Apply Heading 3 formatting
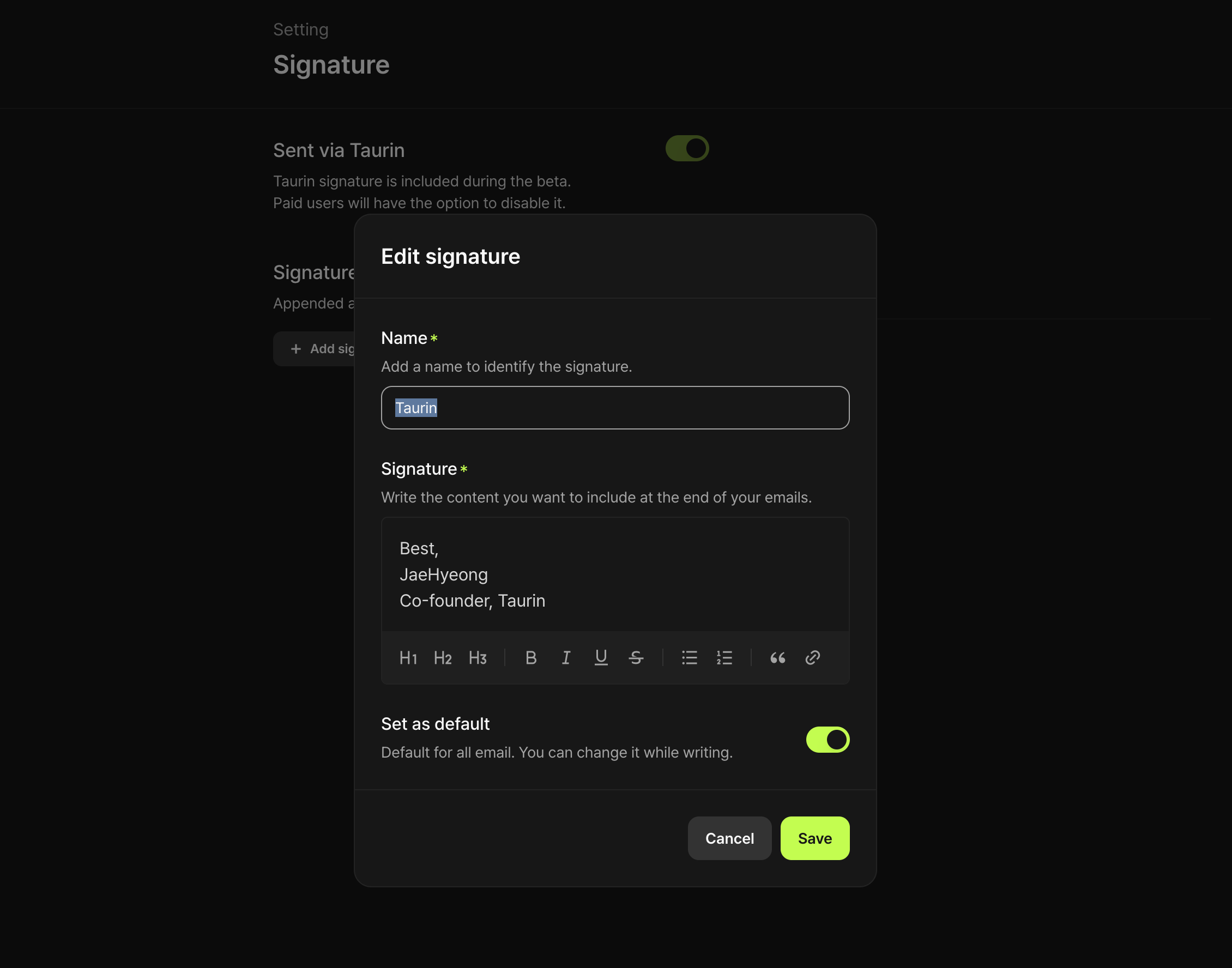The image size is (1232, 968). (478, 657)
